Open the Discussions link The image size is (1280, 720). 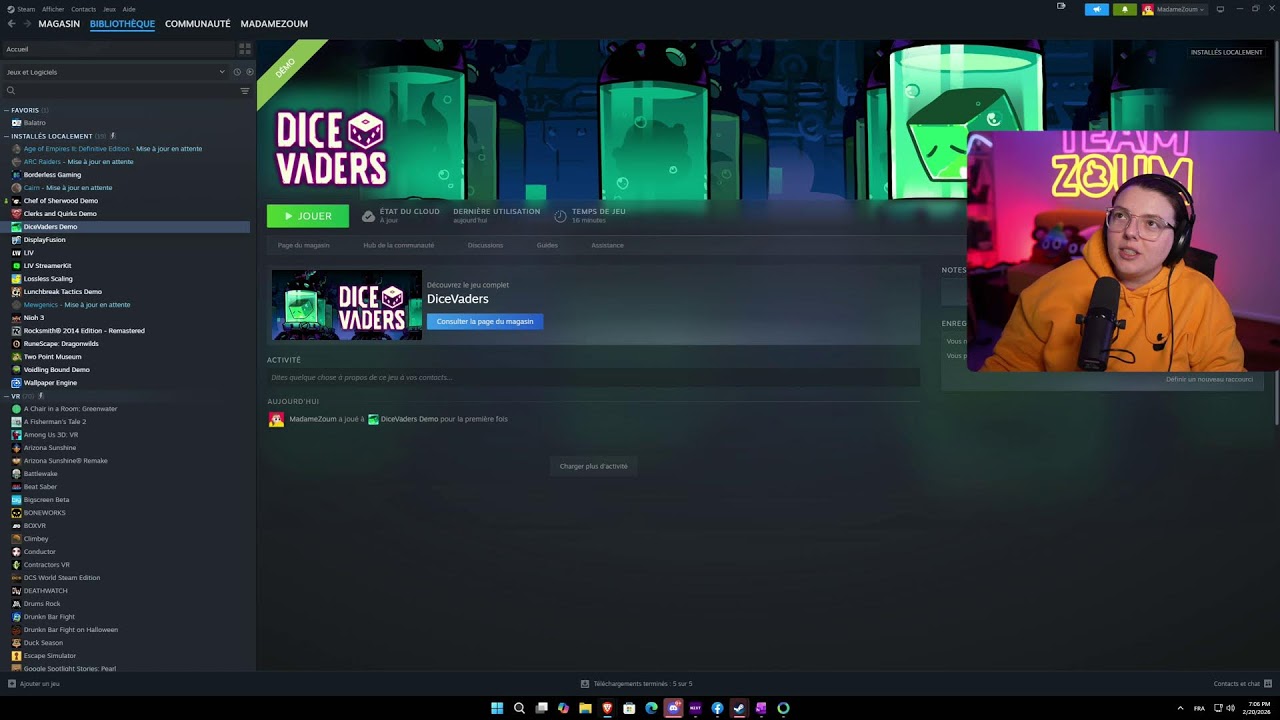coord(485,245)
